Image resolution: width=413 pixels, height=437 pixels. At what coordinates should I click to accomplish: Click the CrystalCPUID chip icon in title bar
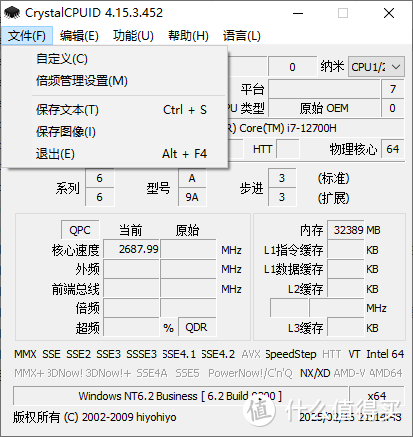pos(12,13)
